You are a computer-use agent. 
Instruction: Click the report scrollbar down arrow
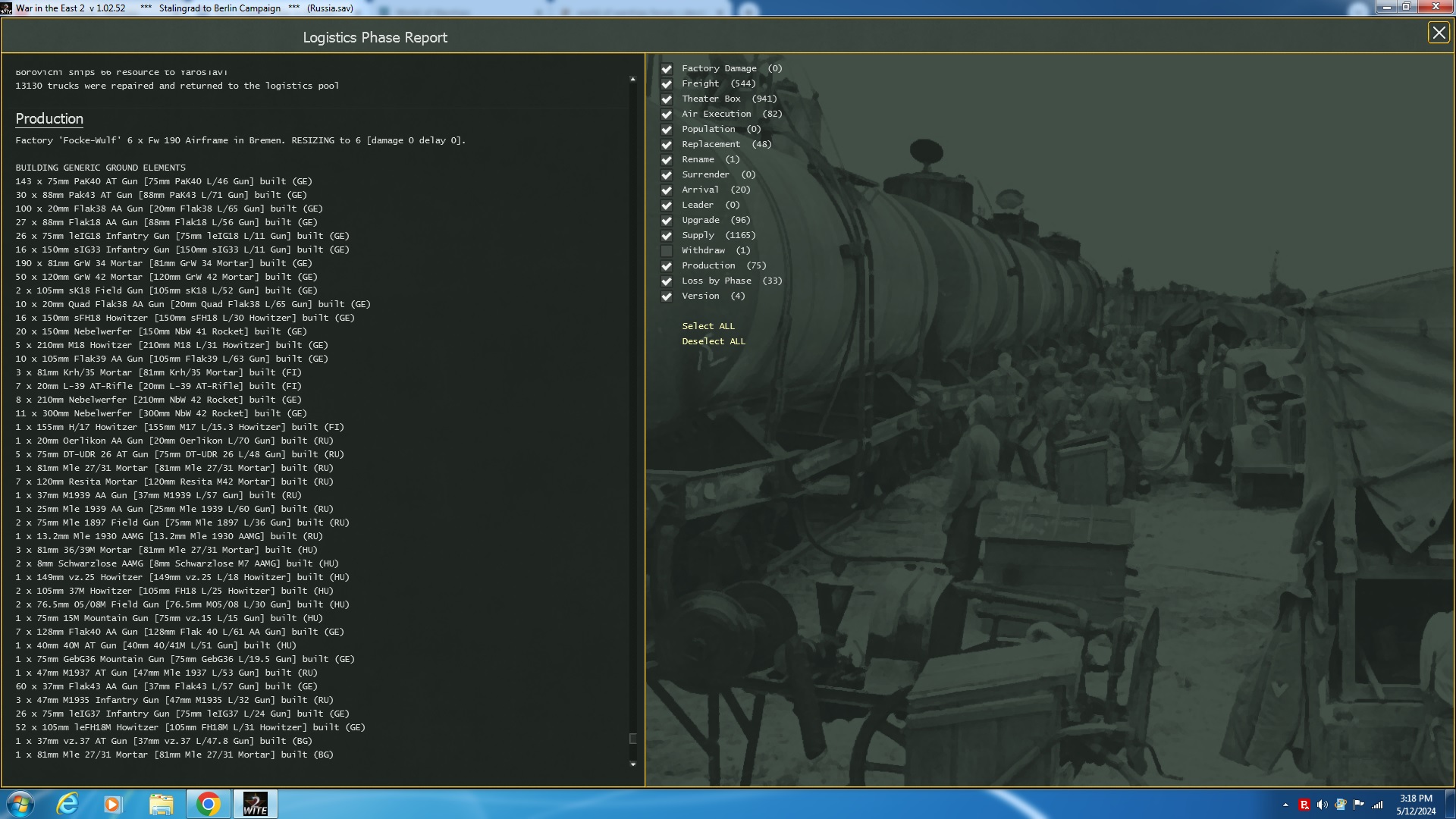tap(632, 764)
